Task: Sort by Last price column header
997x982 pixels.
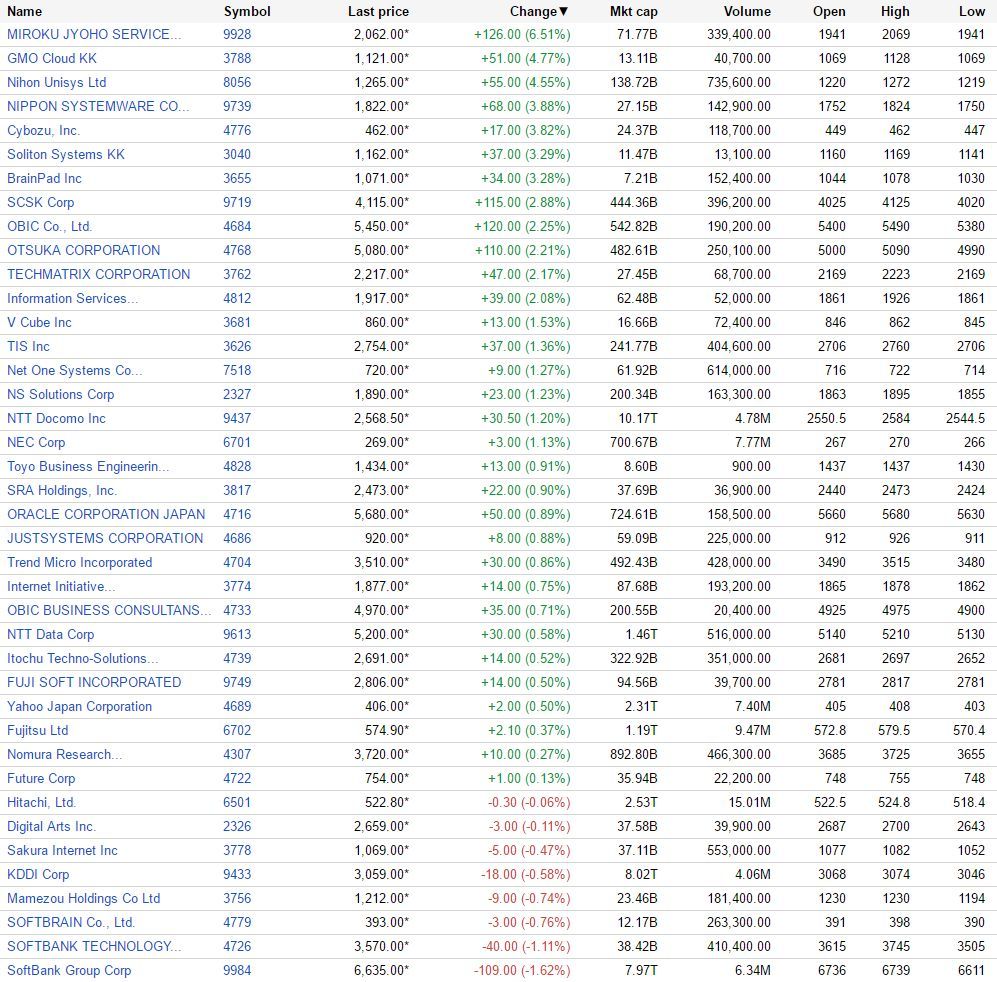Action: click(x=378, y=11)
